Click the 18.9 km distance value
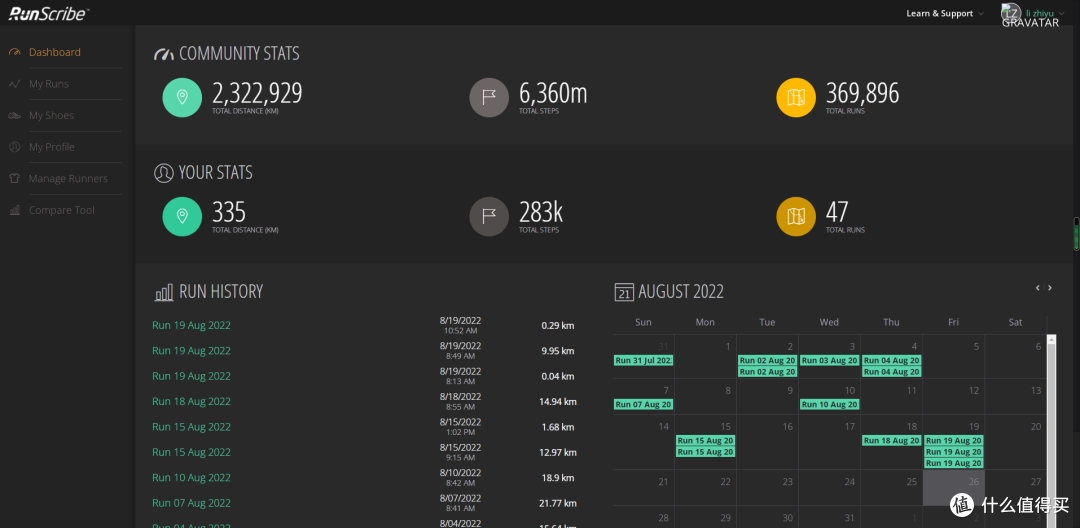Viewport: 1080px width, 528px height. coord(558,478)
